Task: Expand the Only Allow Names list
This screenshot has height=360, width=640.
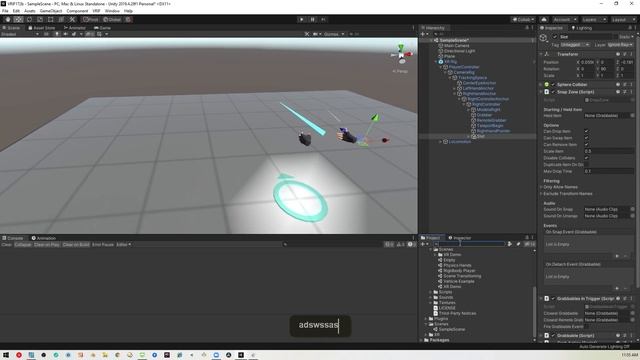Action: coord(542,187)
